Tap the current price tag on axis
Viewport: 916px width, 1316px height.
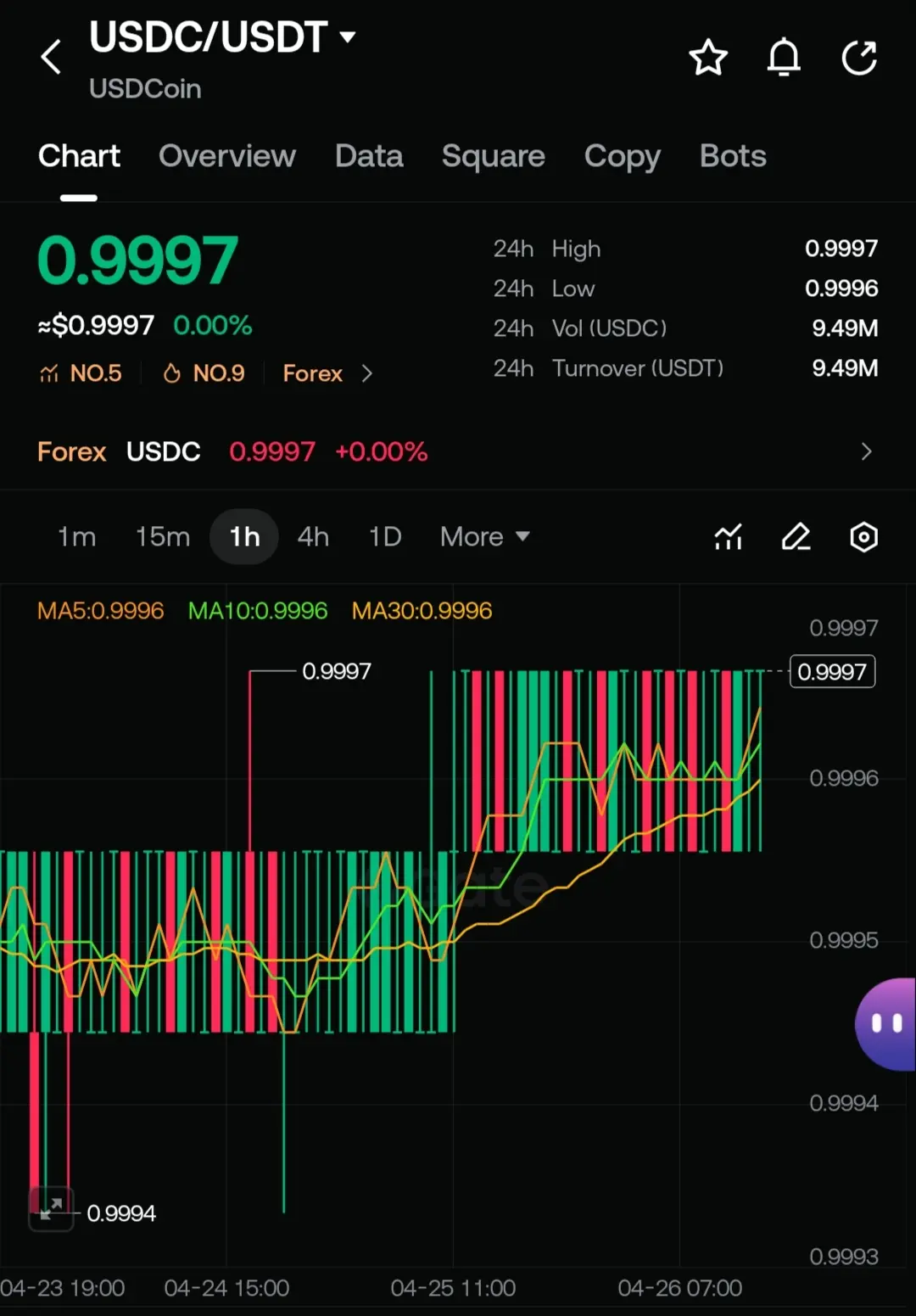point(832,672)
